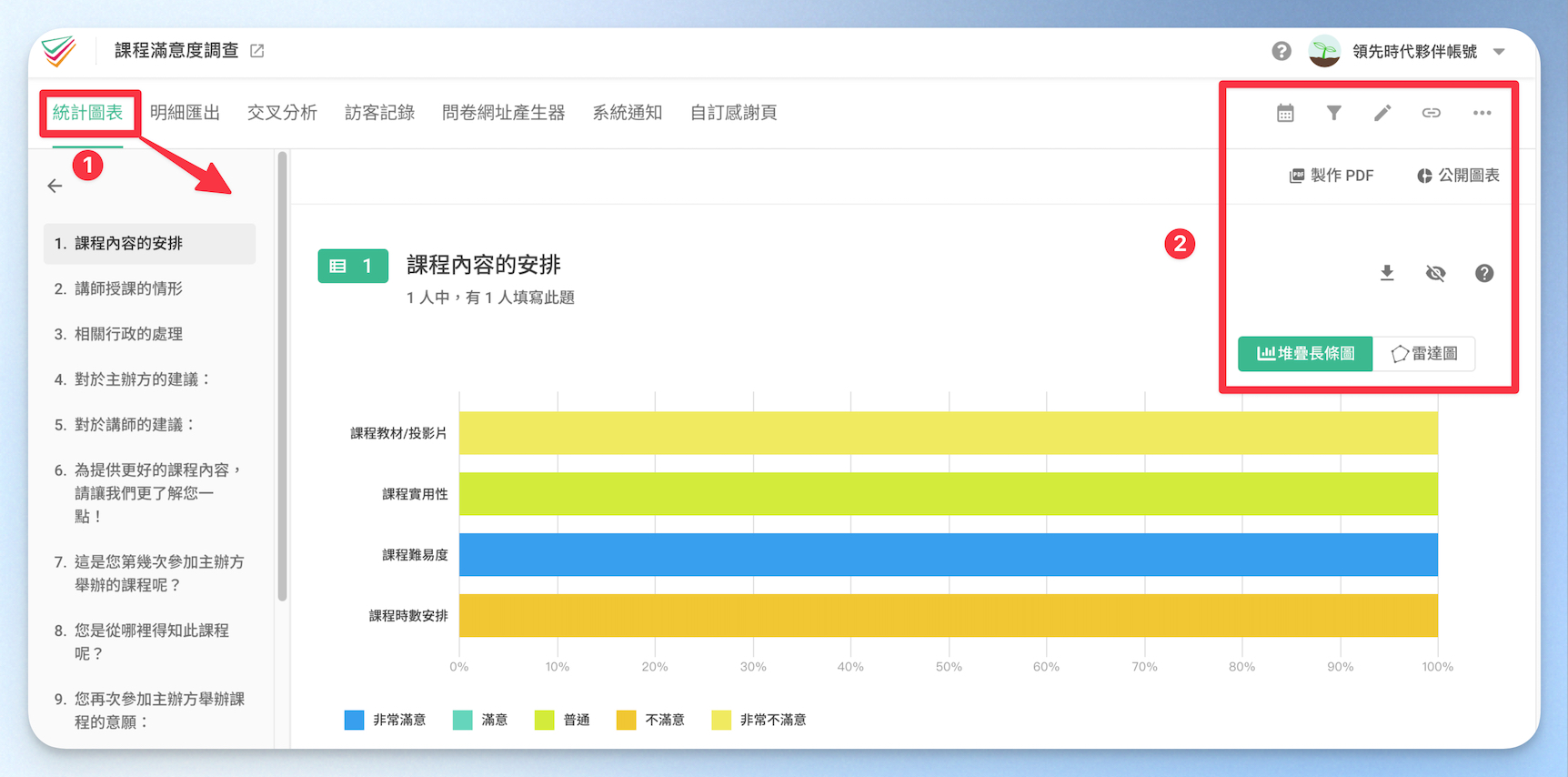Click the account avatar image
Screen dimensions: 1568x777
coord(1324,51)
